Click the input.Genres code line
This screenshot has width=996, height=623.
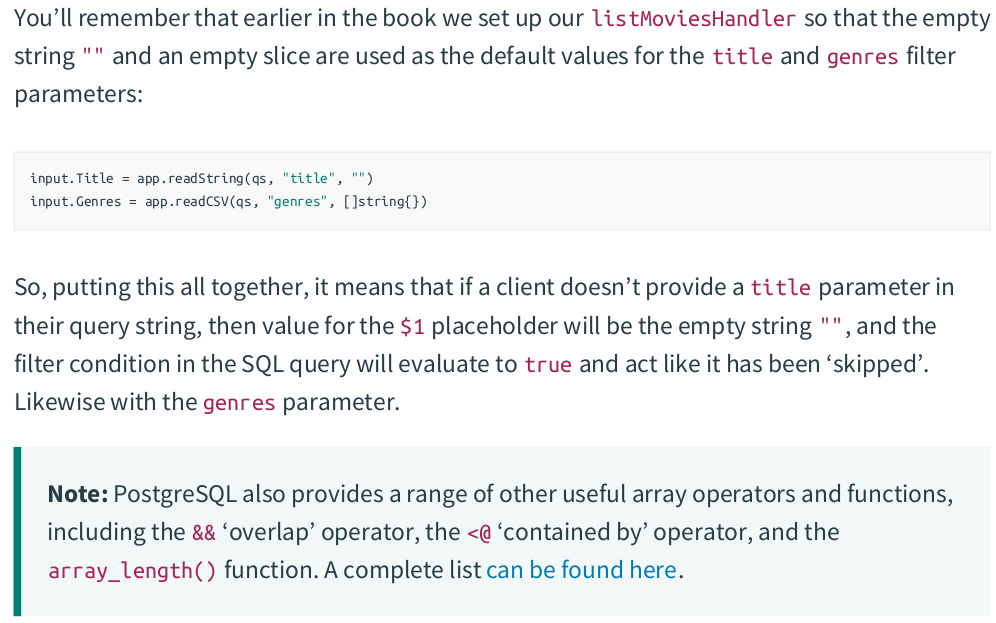coord(228,202)
